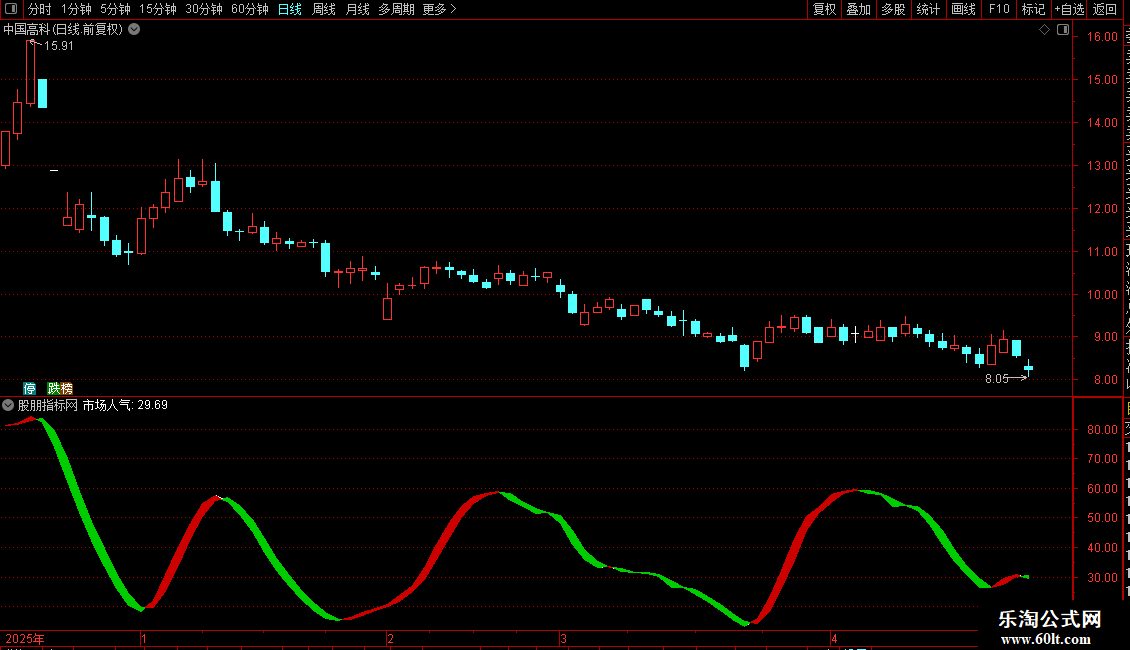Click the 中国高科(日线.前复权) chart title
The height and width of the screenshot is (650, 1130).
(x=63, y=30)
